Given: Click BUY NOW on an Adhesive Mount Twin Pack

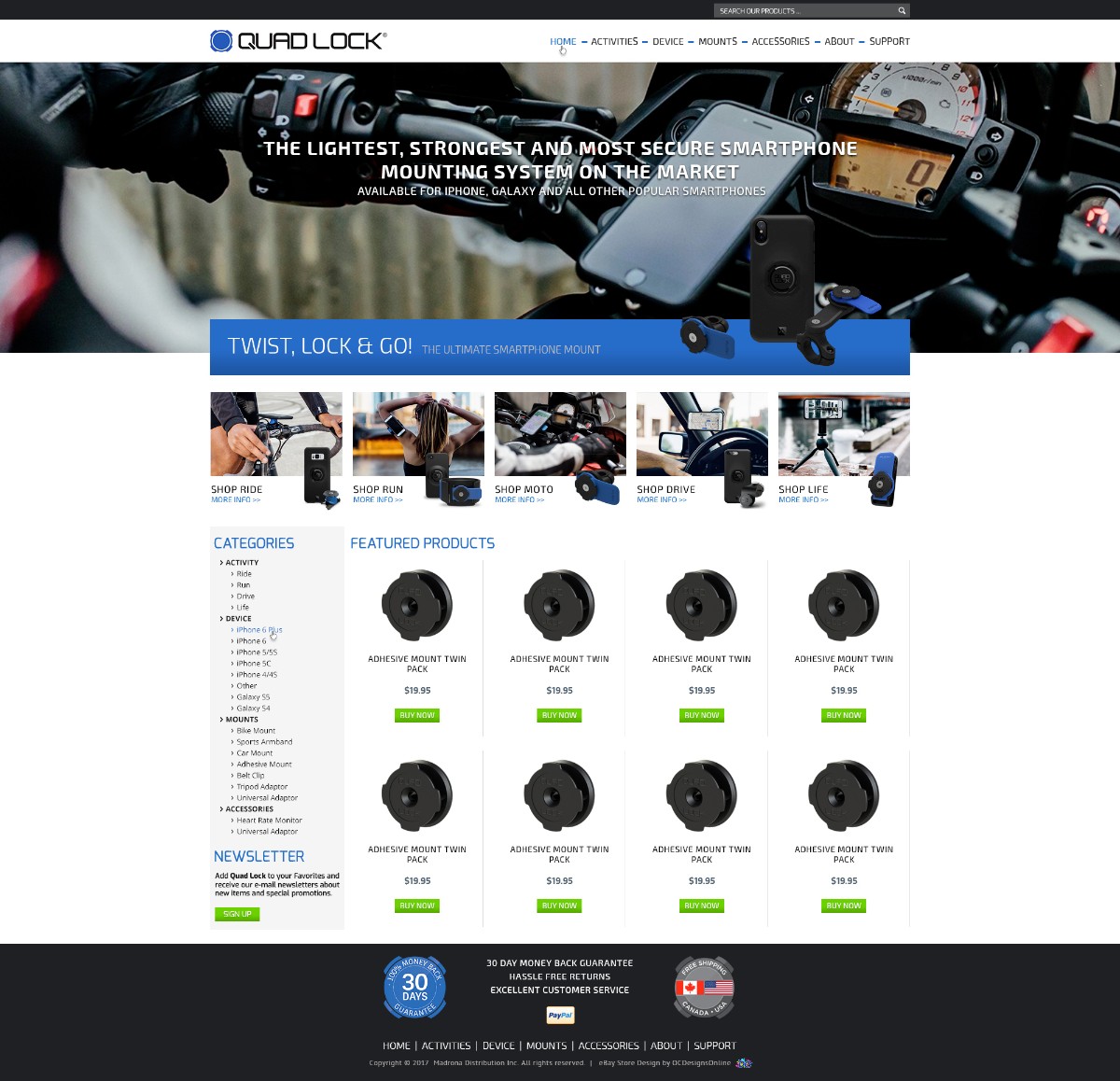Looking at the screenshot, I should coord(416,715).
